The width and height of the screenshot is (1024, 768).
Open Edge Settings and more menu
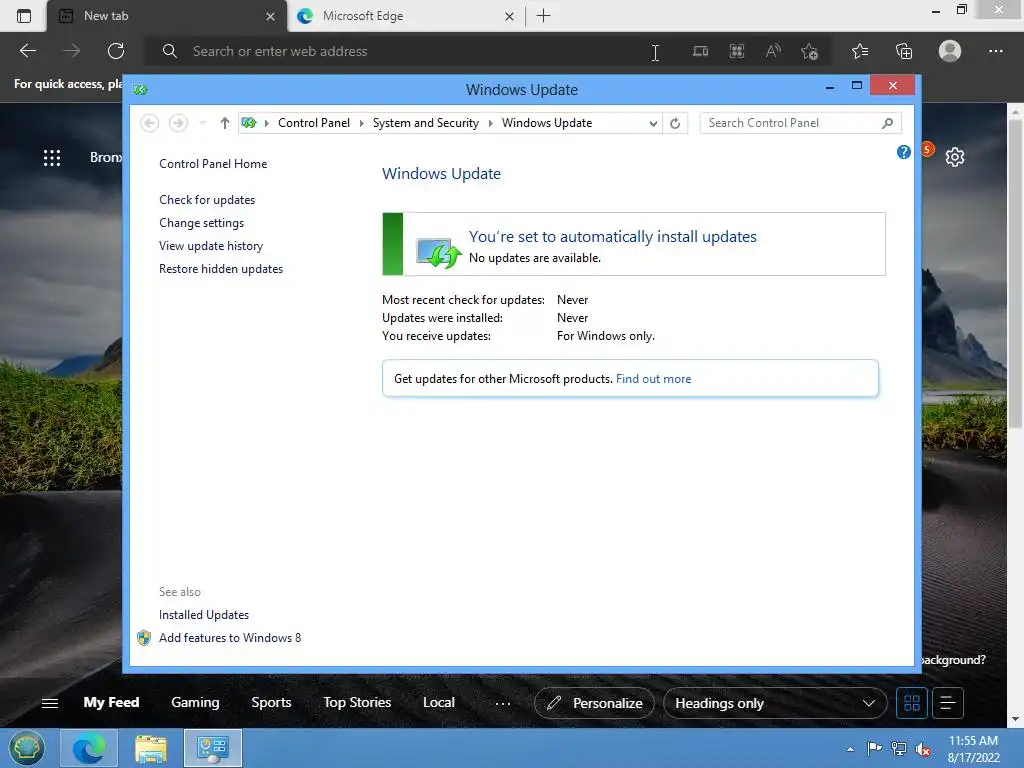(995, 51)
